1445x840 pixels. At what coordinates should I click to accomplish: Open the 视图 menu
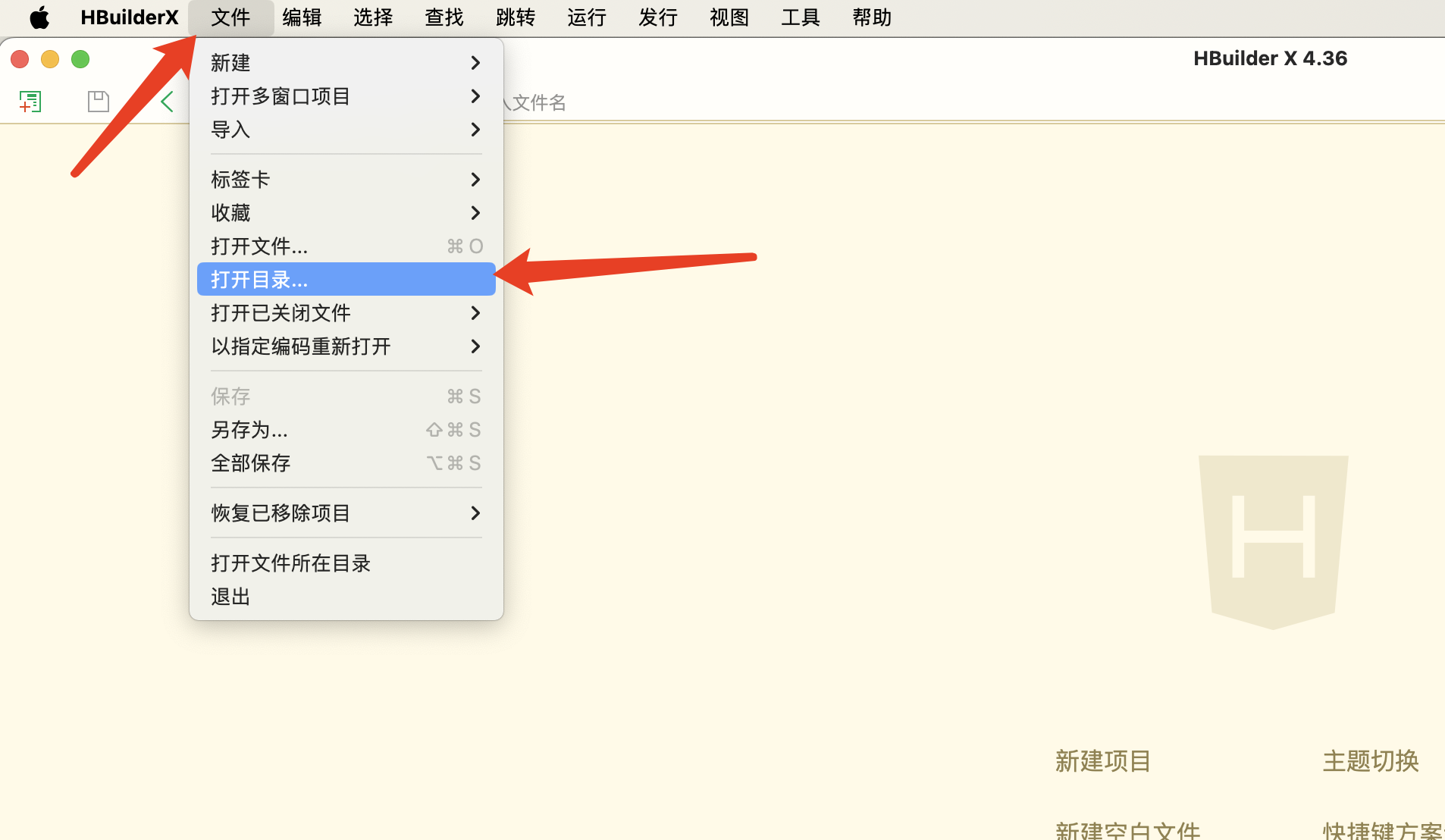[729, 17]
